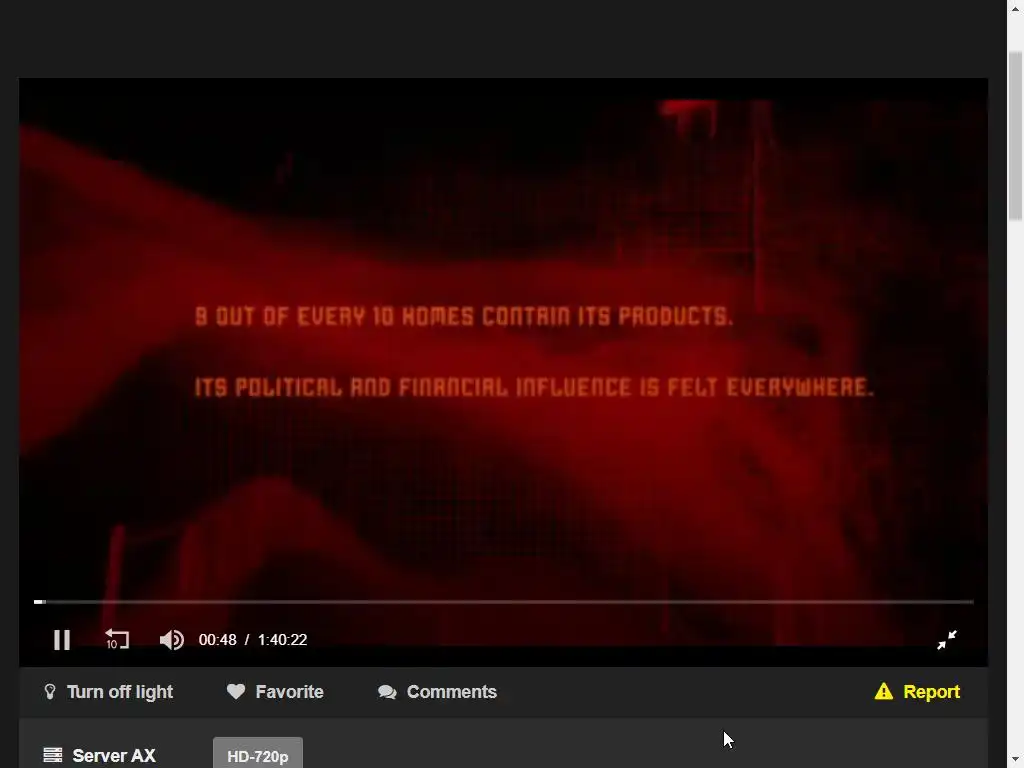Click the Server AX label
The image size is (1024, 768).
tap(114, 756)
